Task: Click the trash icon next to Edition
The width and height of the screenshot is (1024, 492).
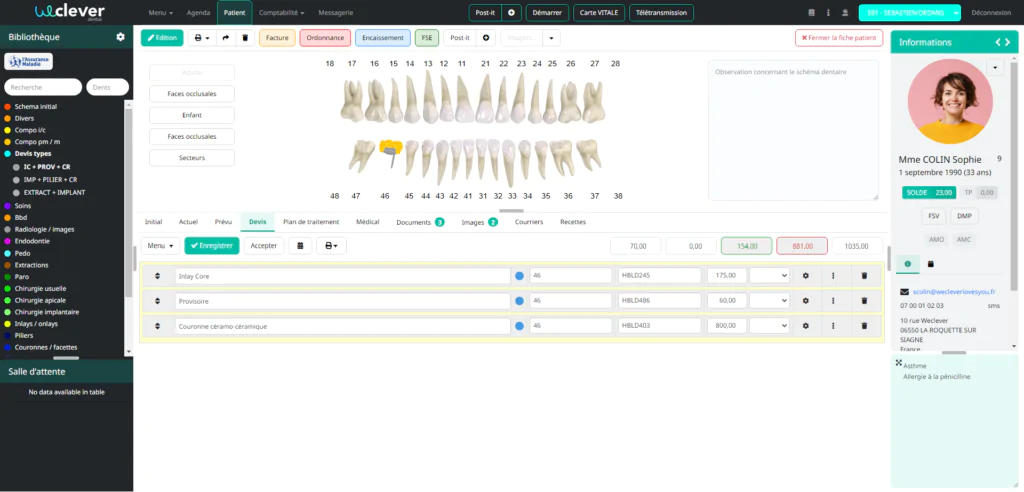Action: [x=245, y=38]
